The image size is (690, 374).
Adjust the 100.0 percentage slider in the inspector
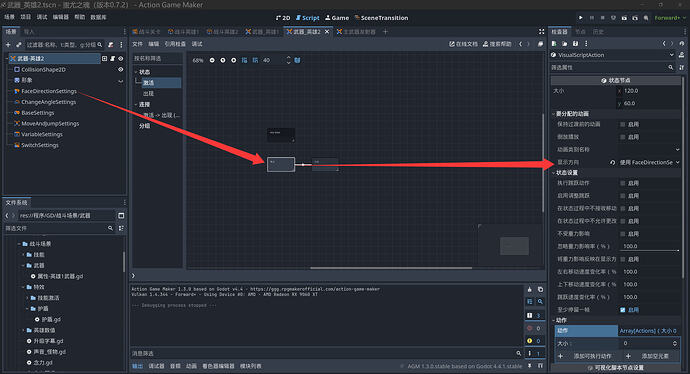650,247
